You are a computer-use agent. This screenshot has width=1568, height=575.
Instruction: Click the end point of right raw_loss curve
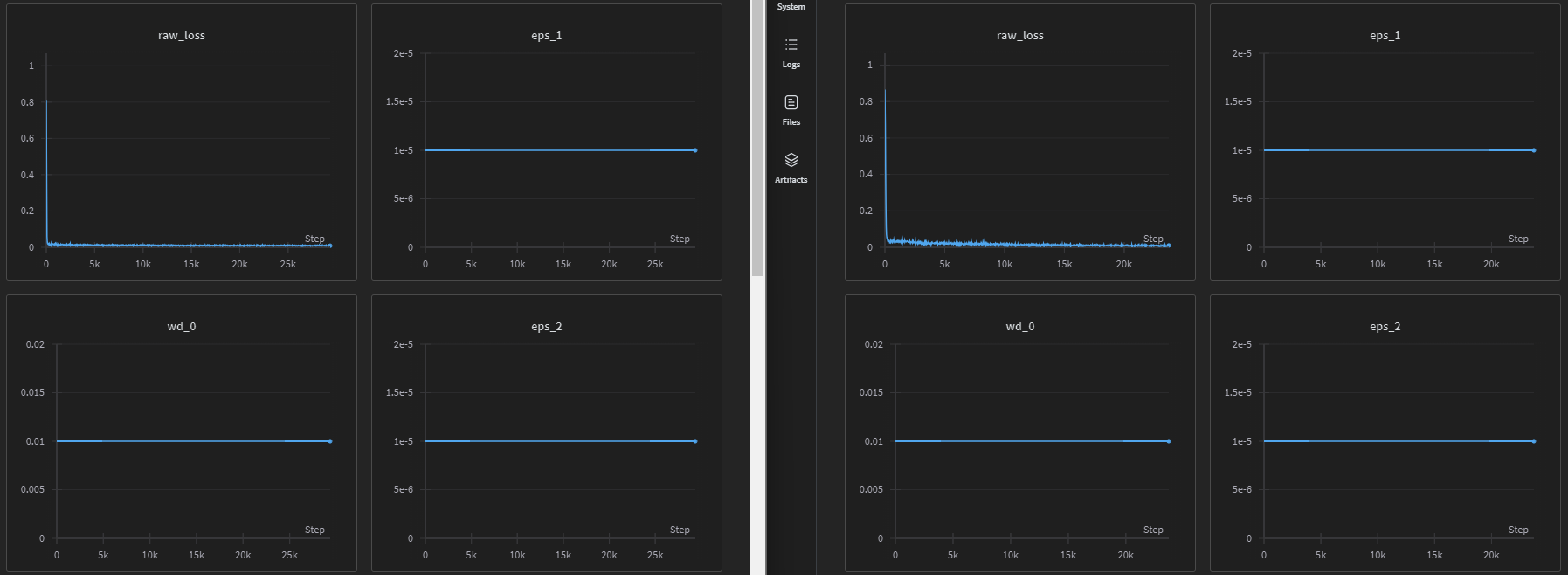1169,246
